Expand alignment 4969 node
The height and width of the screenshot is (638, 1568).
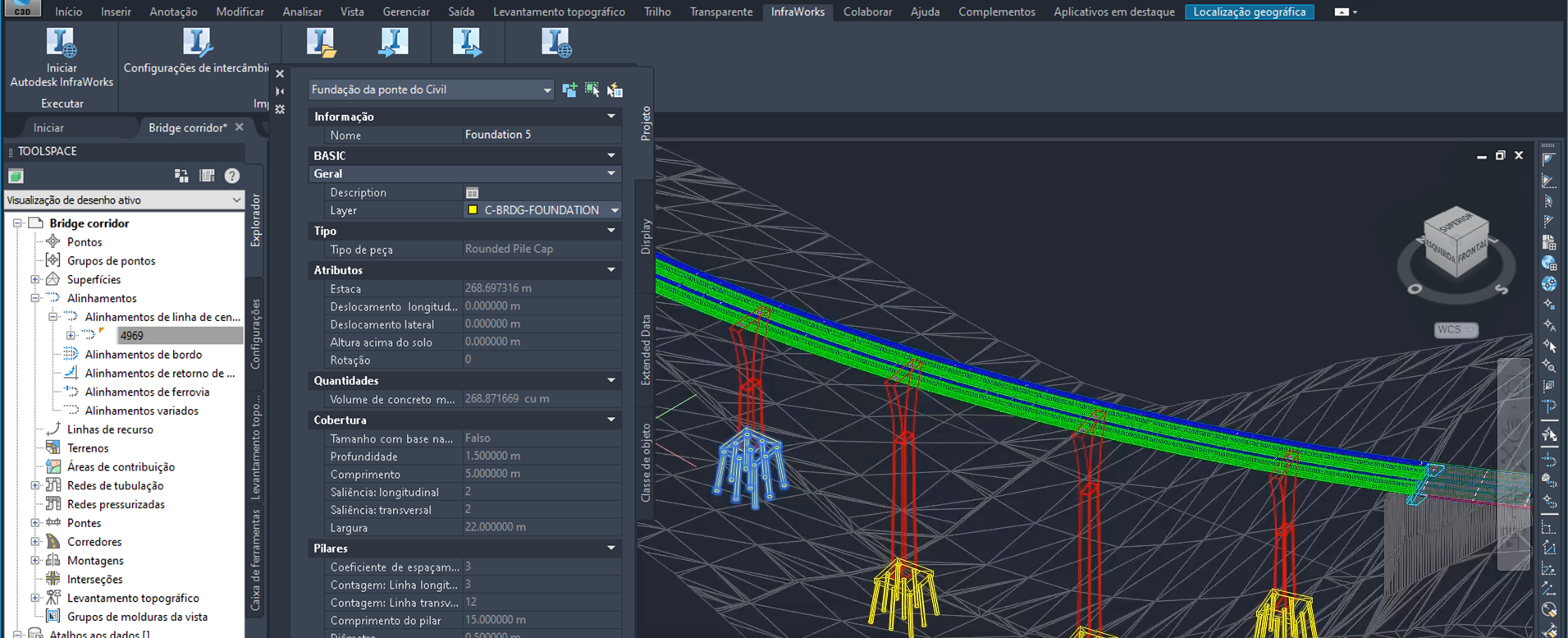coord(71,335)
